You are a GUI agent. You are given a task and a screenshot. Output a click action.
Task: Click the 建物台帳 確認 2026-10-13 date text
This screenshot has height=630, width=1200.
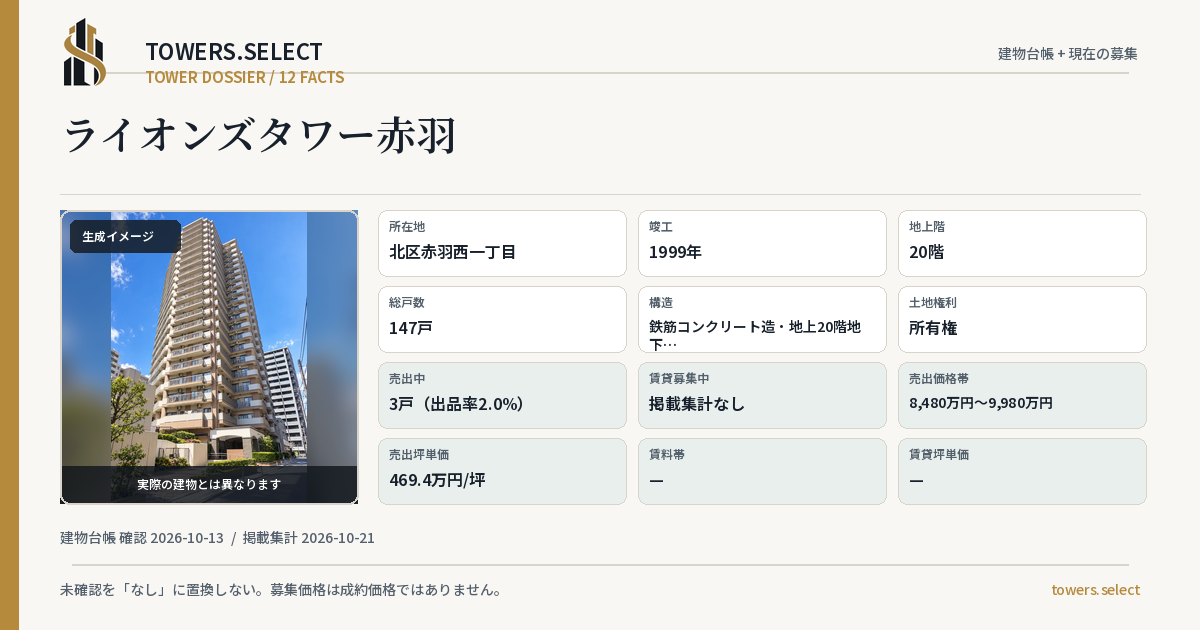142,538
